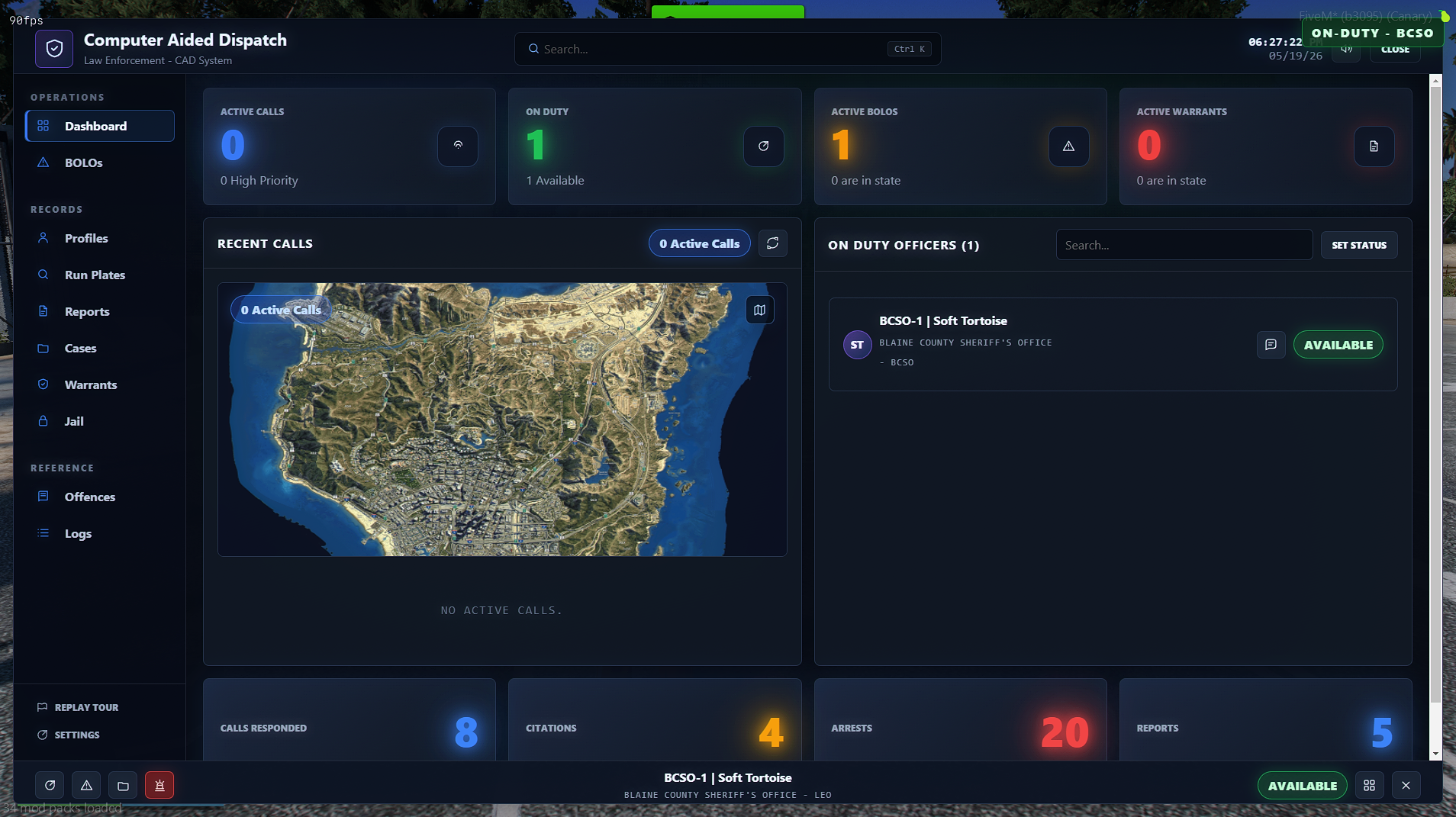Screen dimensions: 1456x817
Task: Click the Citations stat card
Action: [x=655, y=720]
